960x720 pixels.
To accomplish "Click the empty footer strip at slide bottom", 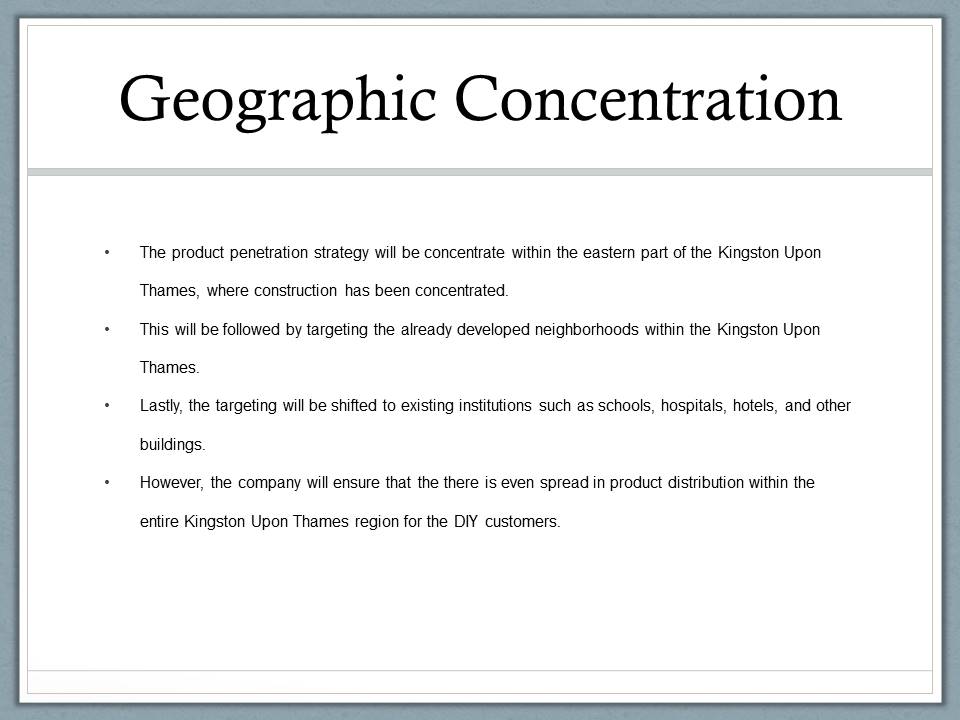I will point(480,681).
